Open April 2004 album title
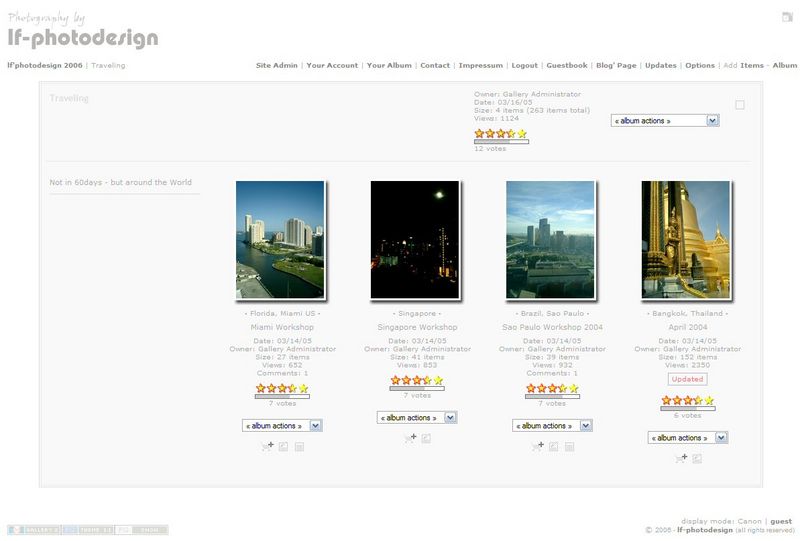This screenshot has height=541, width=800. tap(688, 327)
